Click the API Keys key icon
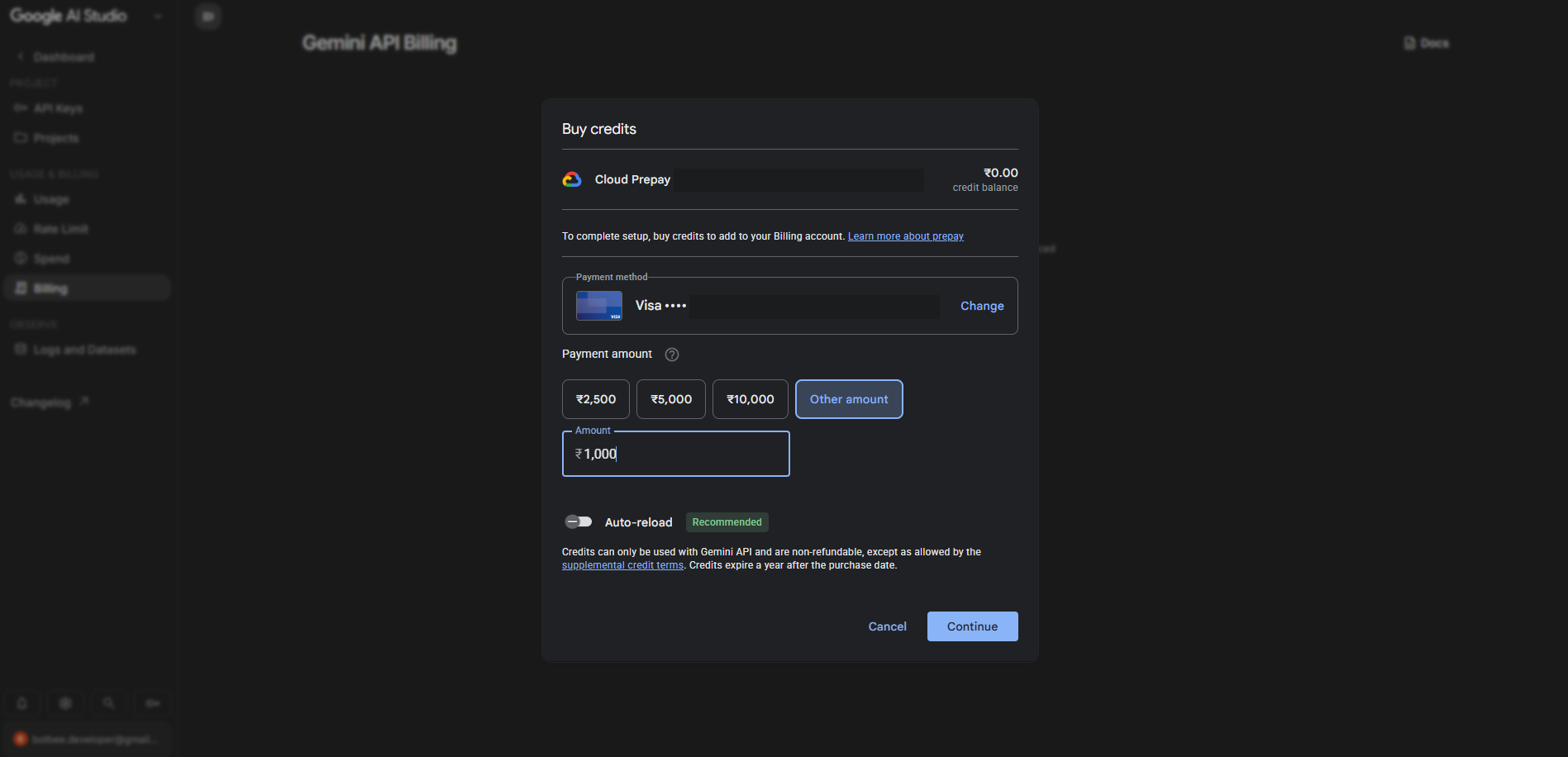 pos(21,108)
